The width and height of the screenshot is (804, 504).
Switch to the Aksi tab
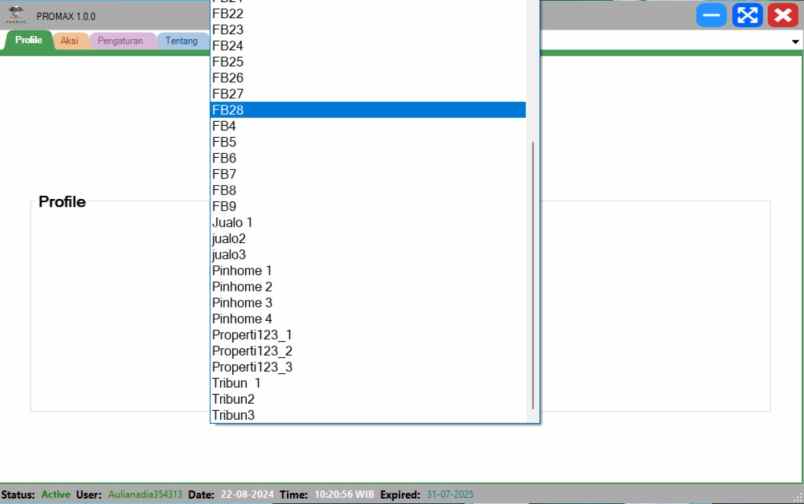tap(69, 41)
